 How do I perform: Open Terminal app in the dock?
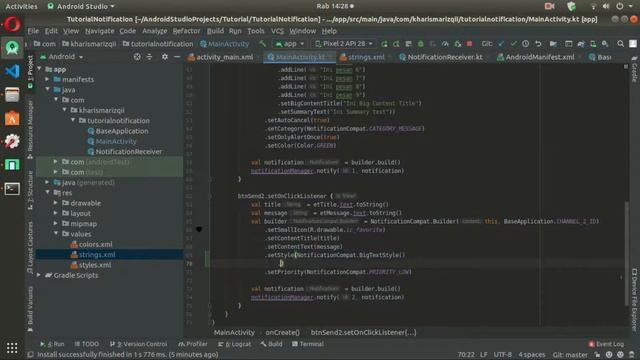click(12, 189)
